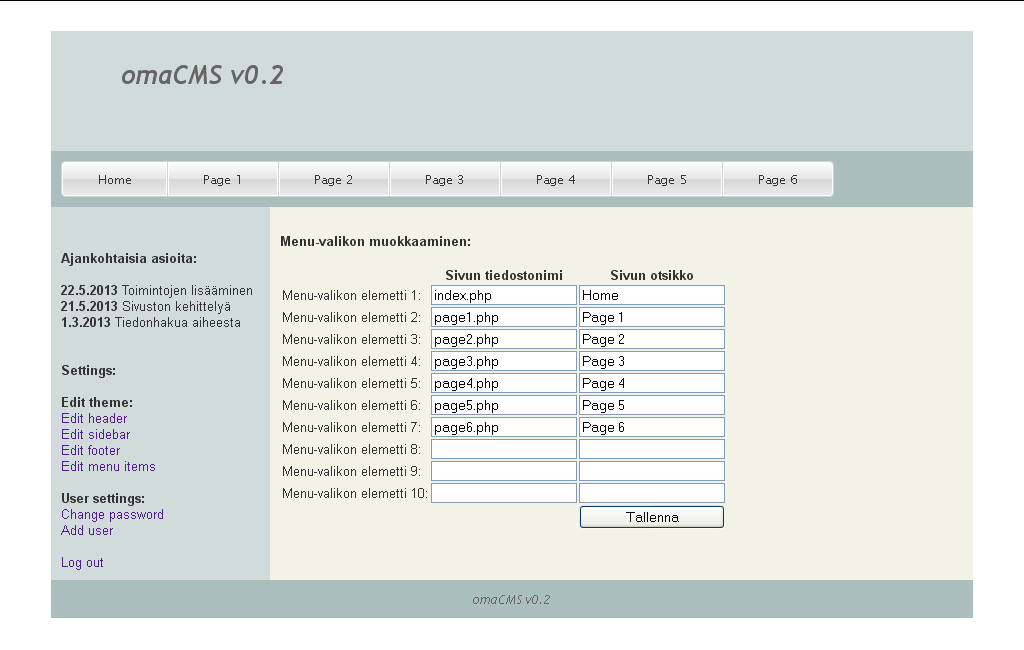Select the index.php filename field
Screen dimensions: 1024x650
click(503, 294)
